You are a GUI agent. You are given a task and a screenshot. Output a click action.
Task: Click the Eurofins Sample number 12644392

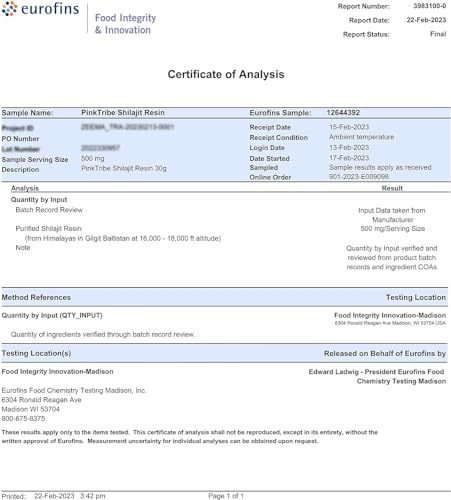coord(343,112)
